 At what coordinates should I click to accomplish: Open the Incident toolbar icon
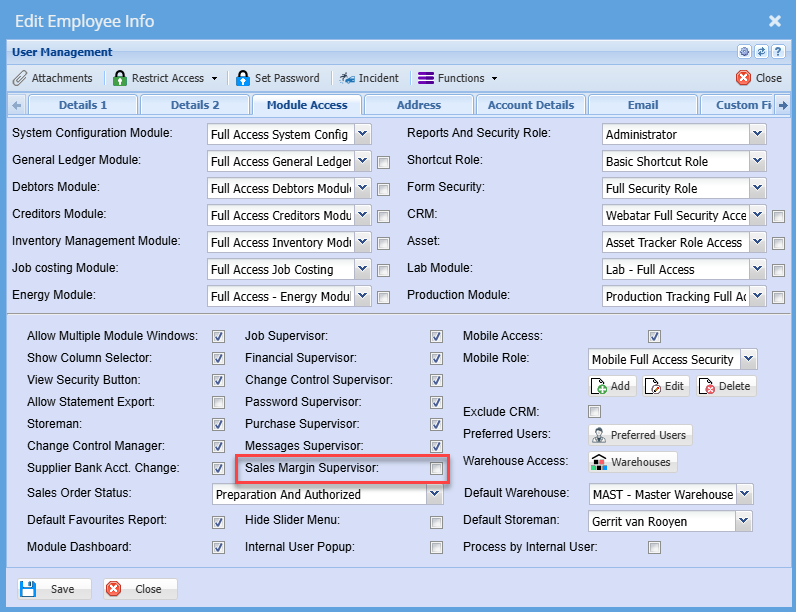[347, 78]
